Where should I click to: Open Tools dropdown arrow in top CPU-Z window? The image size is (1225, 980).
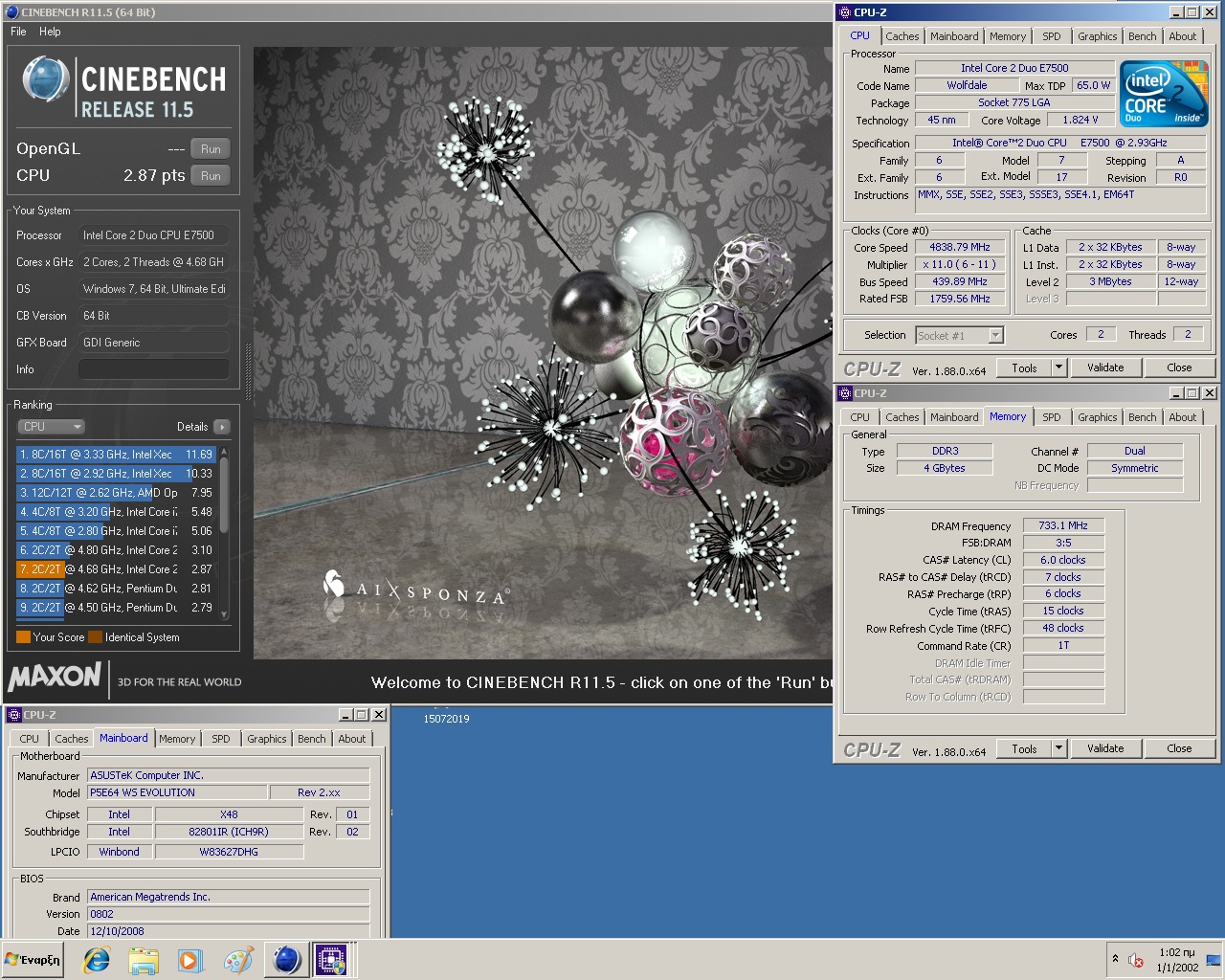coord(1058,367)
